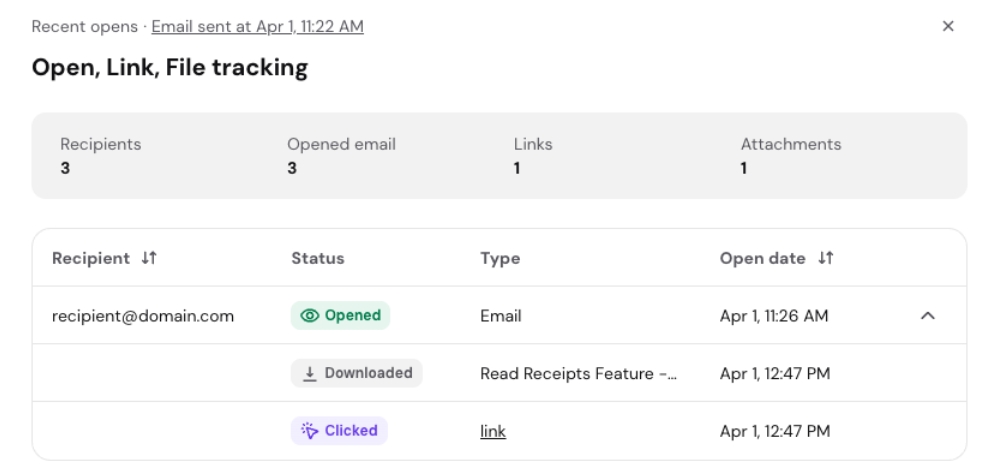
Task: Sort recipients using the Recipient sort arrows
Action: click(x=149, y=258)
